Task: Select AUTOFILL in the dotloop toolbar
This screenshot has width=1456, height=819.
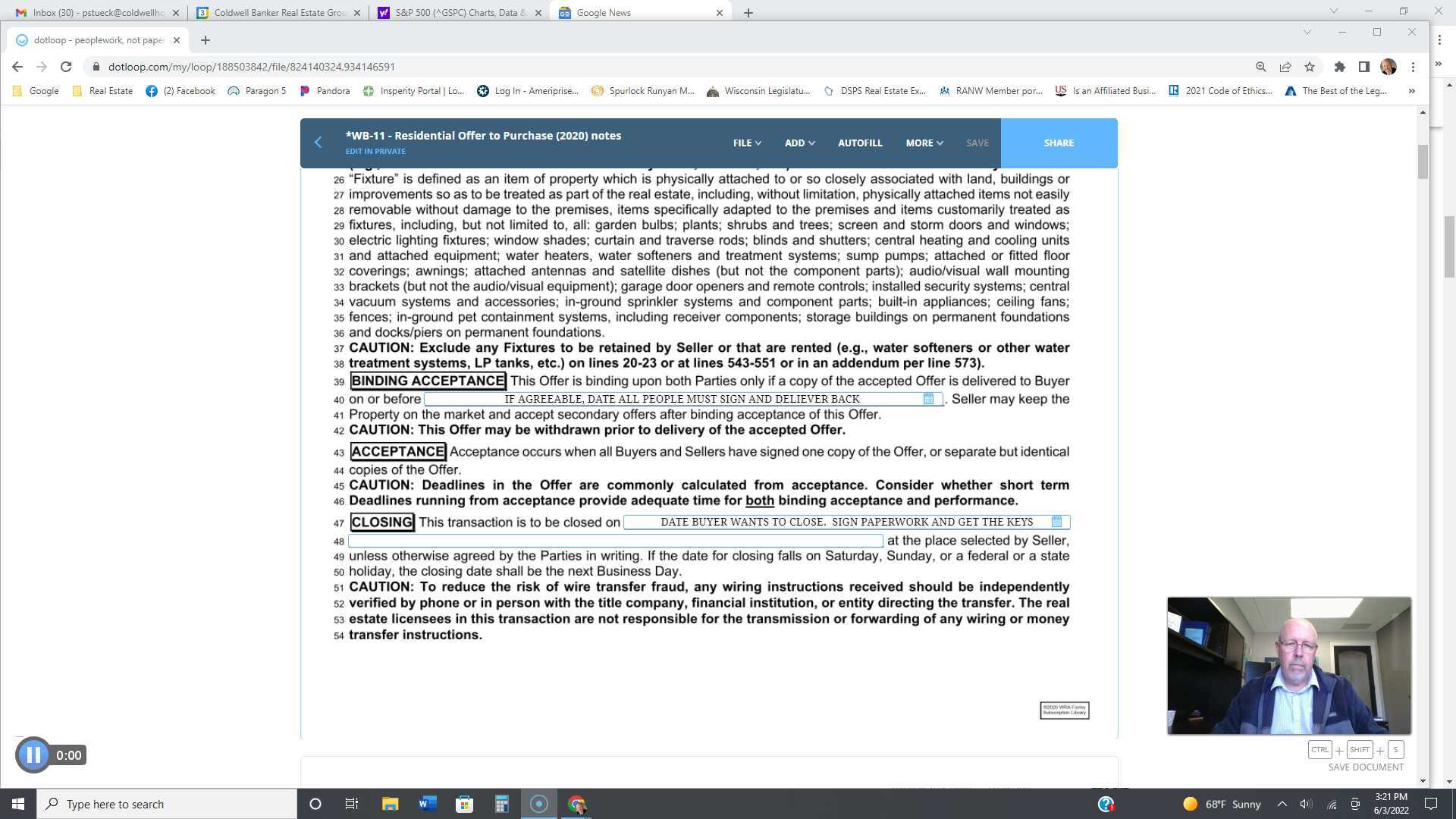Action: point(860,143)
